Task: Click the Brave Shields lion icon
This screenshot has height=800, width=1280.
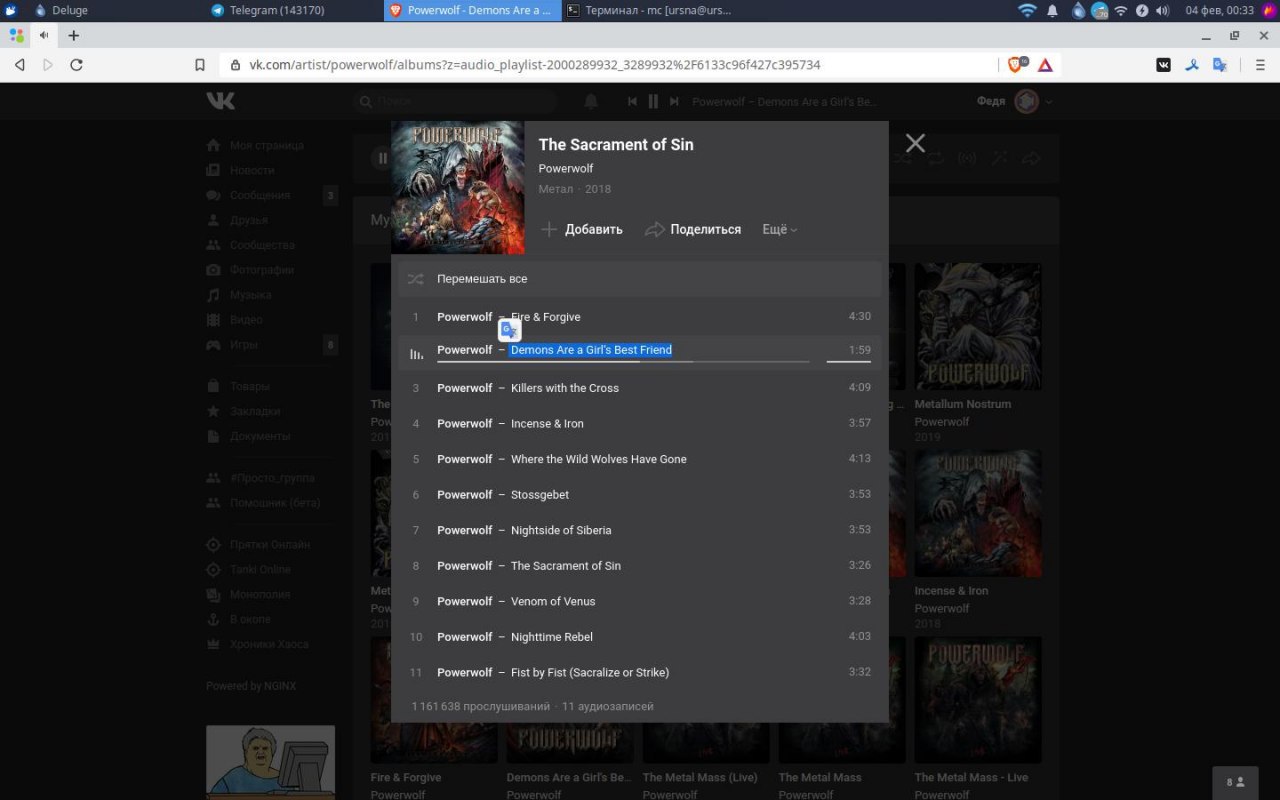Action: pyautogui.click(x=1016, y=64)
